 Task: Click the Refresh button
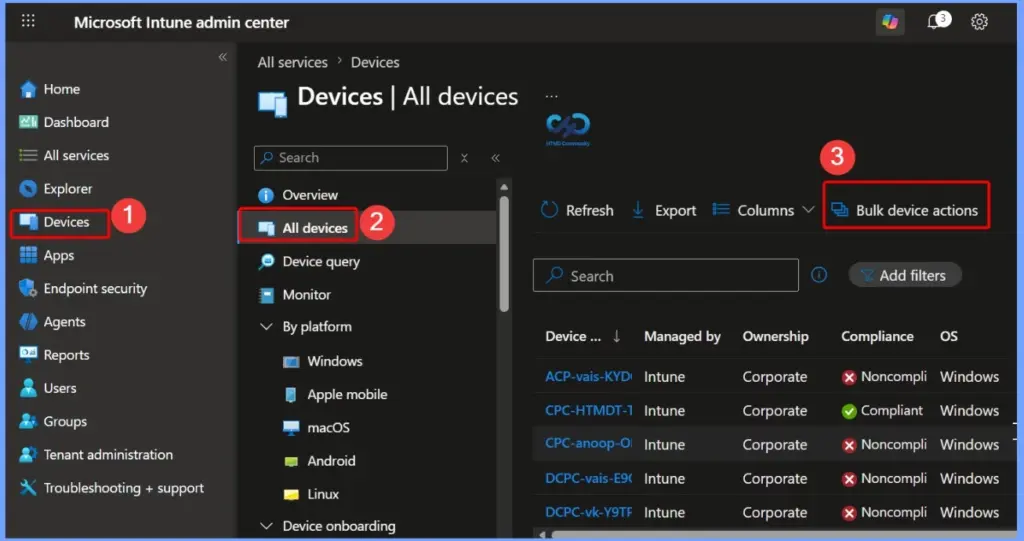coord(577,210)
